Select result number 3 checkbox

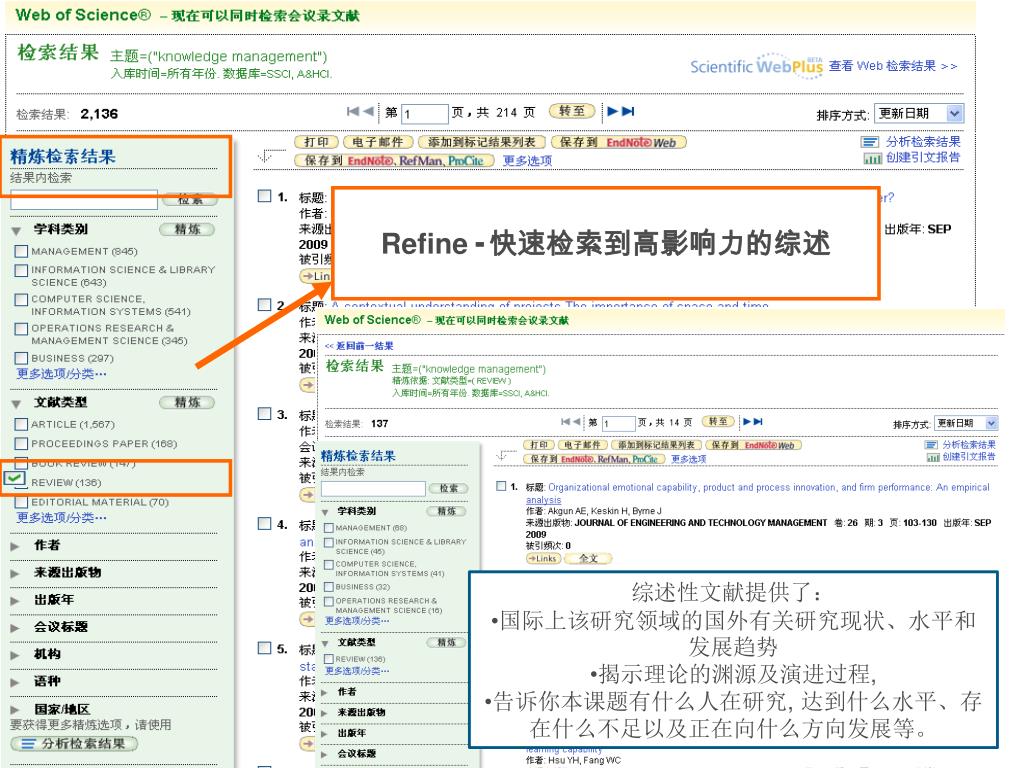264,413
